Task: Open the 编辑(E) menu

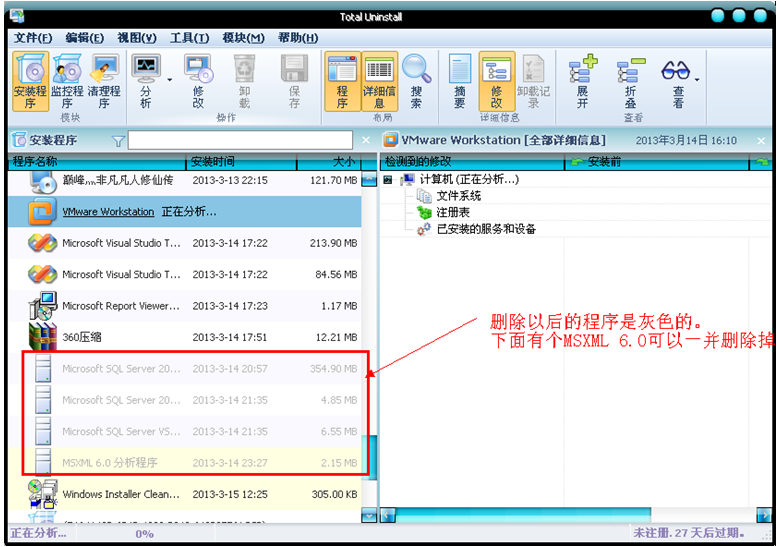Action: (x=84, y=38)
